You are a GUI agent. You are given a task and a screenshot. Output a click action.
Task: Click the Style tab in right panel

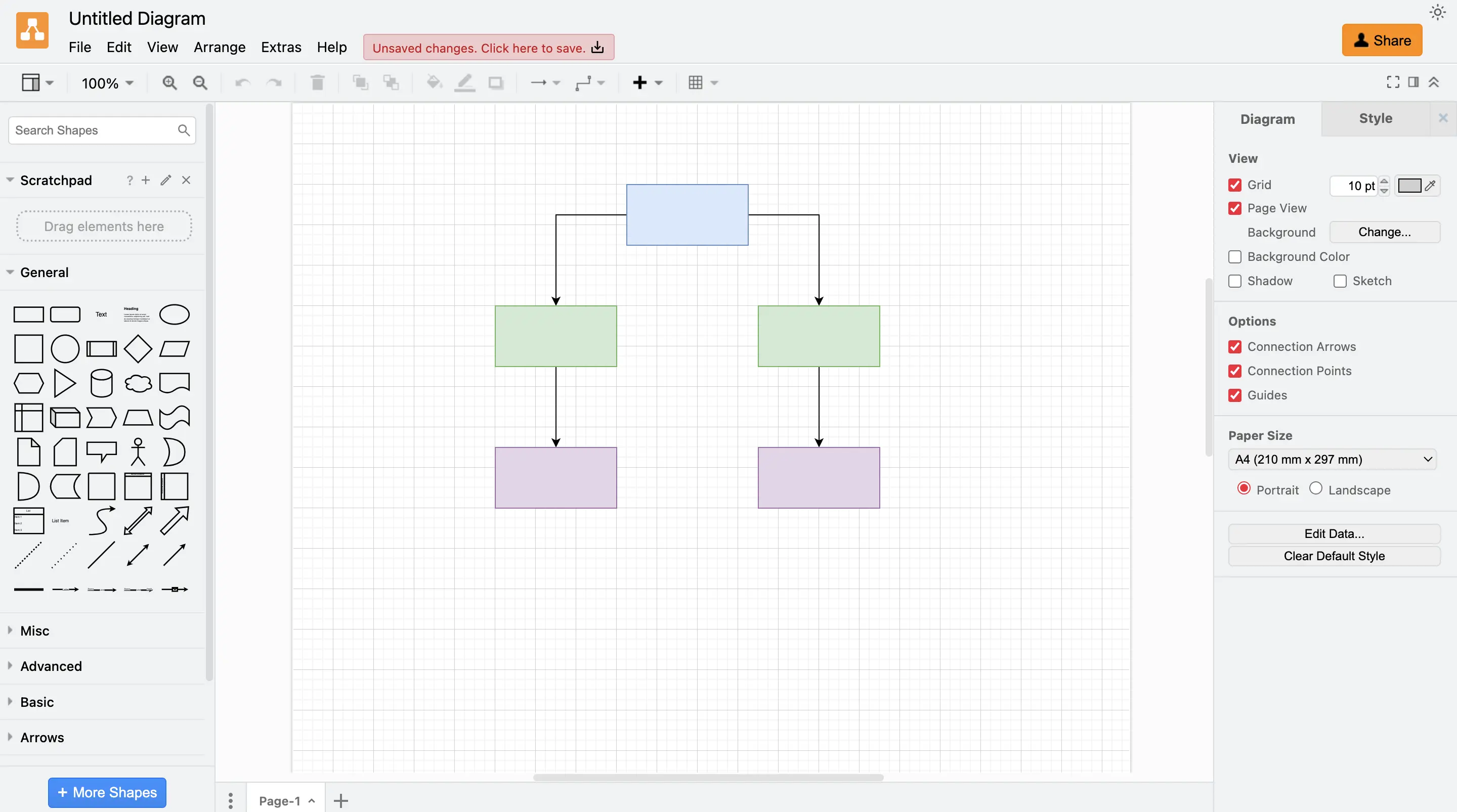click(x=1375, y=118)
